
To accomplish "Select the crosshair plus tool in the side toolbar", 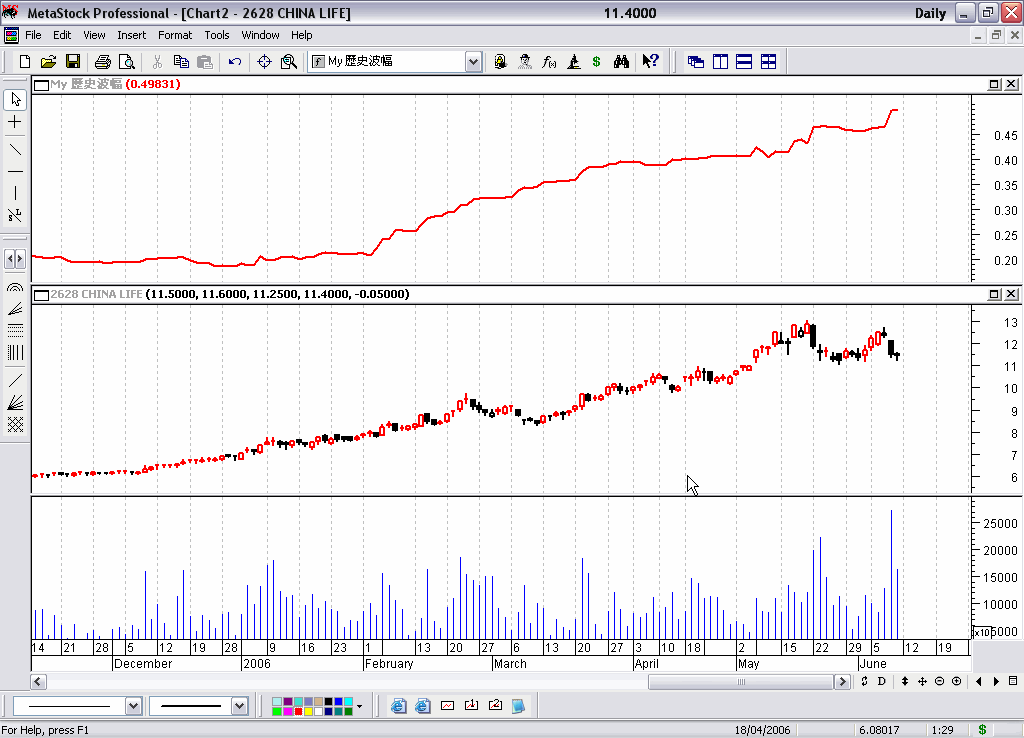I will pyautogui.click(x=15, y=122).
